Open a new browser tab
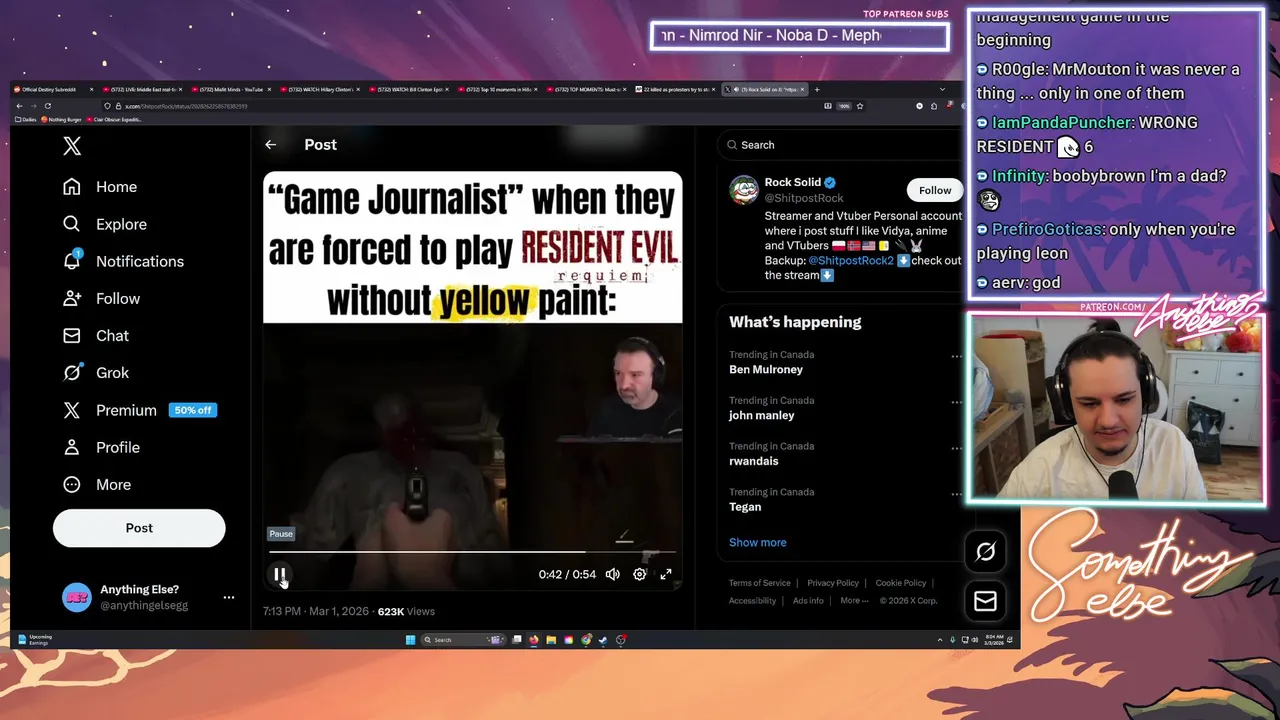The width and height of the screenshot is (1280, 720). [x=816, y=89]
